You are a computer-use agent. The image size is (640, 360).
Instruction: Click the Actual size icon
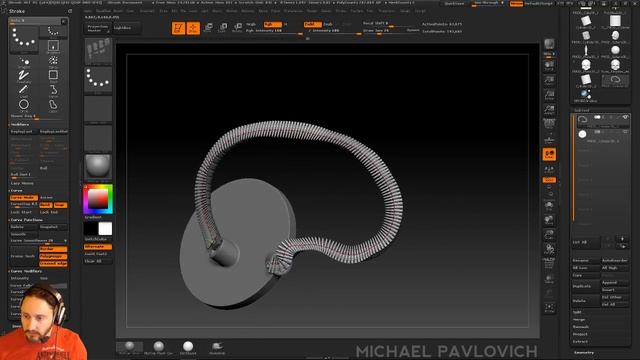[549, 95]
